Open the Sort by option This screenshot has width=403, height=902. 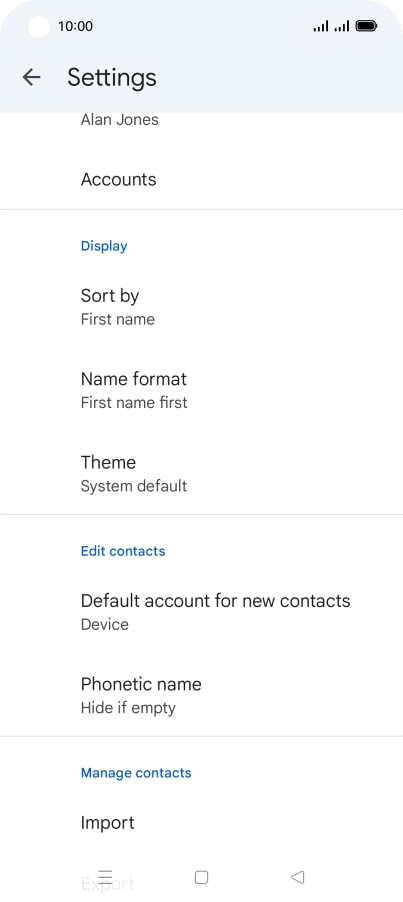201,306
